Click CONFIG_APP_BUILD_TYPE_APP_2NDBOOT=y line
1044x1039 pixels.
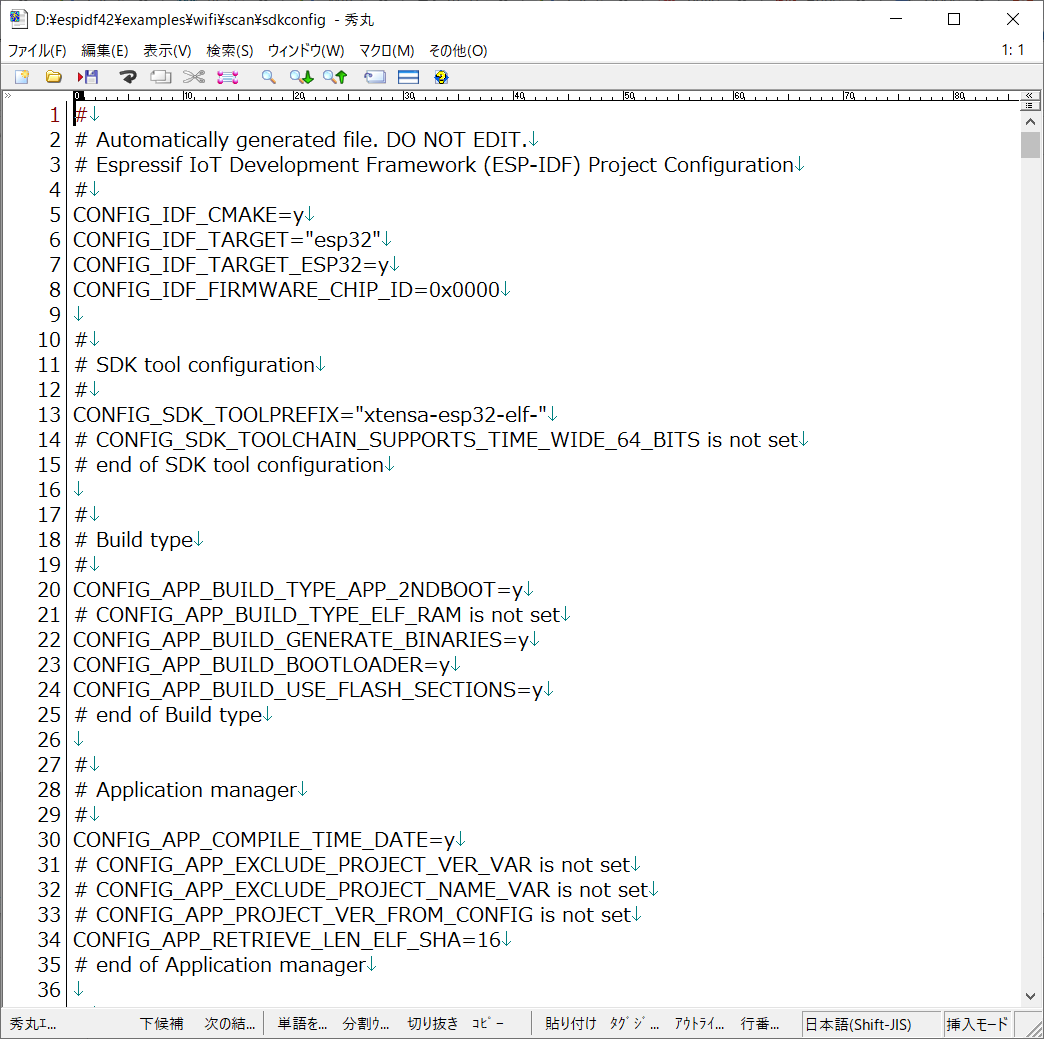[x=298, y=590]
